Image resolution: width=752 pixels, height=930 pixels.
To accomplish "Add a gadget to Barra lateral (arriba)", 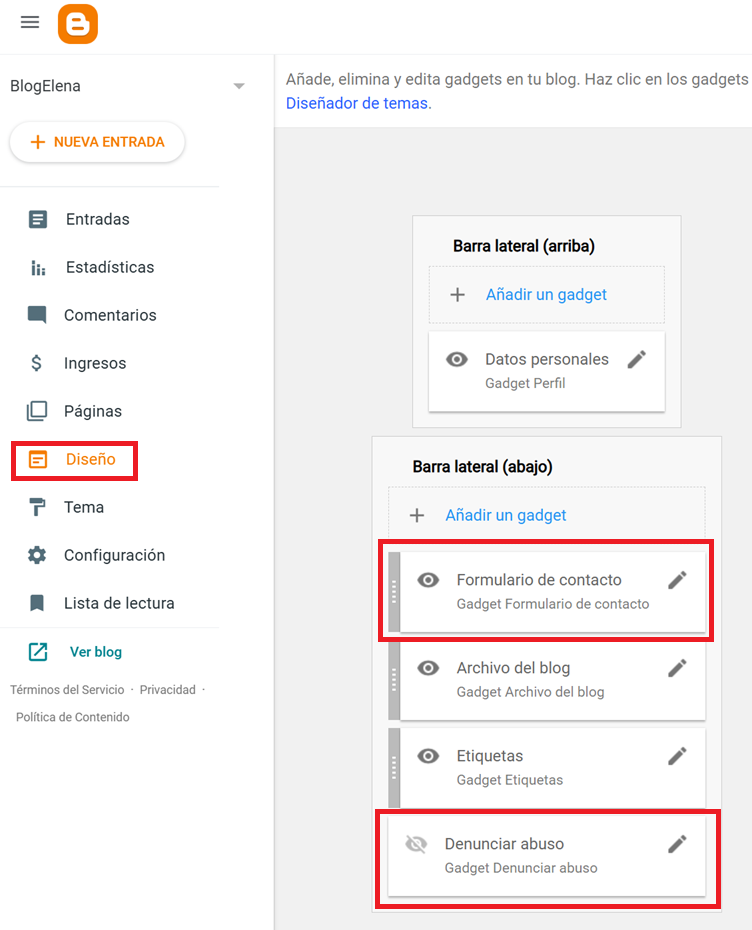I will click(x=546, y=295).
